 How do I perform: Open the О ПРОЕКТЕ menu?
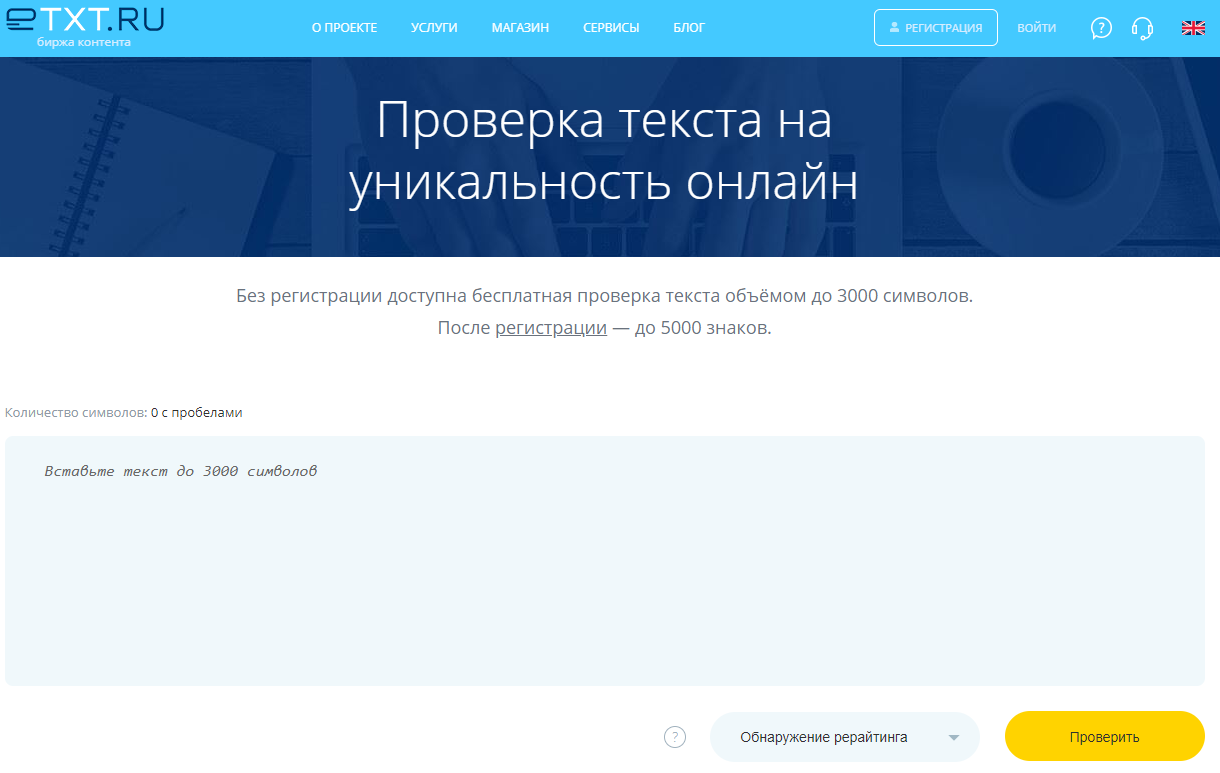click(x=344, y=28)
